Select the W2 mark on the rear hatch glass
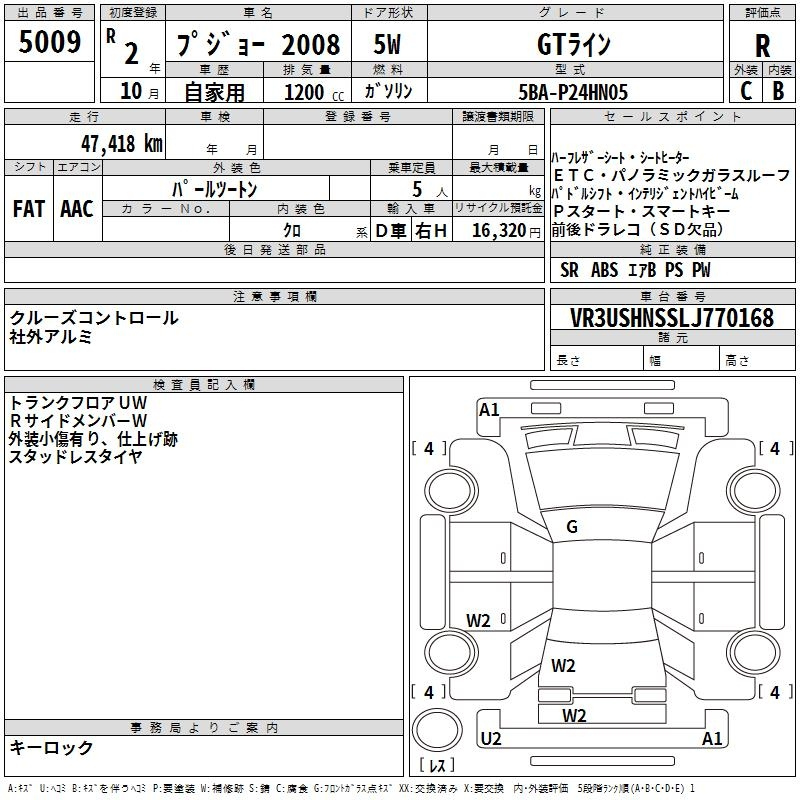Screen dimensions: 800x800 [x=563, y=666]
